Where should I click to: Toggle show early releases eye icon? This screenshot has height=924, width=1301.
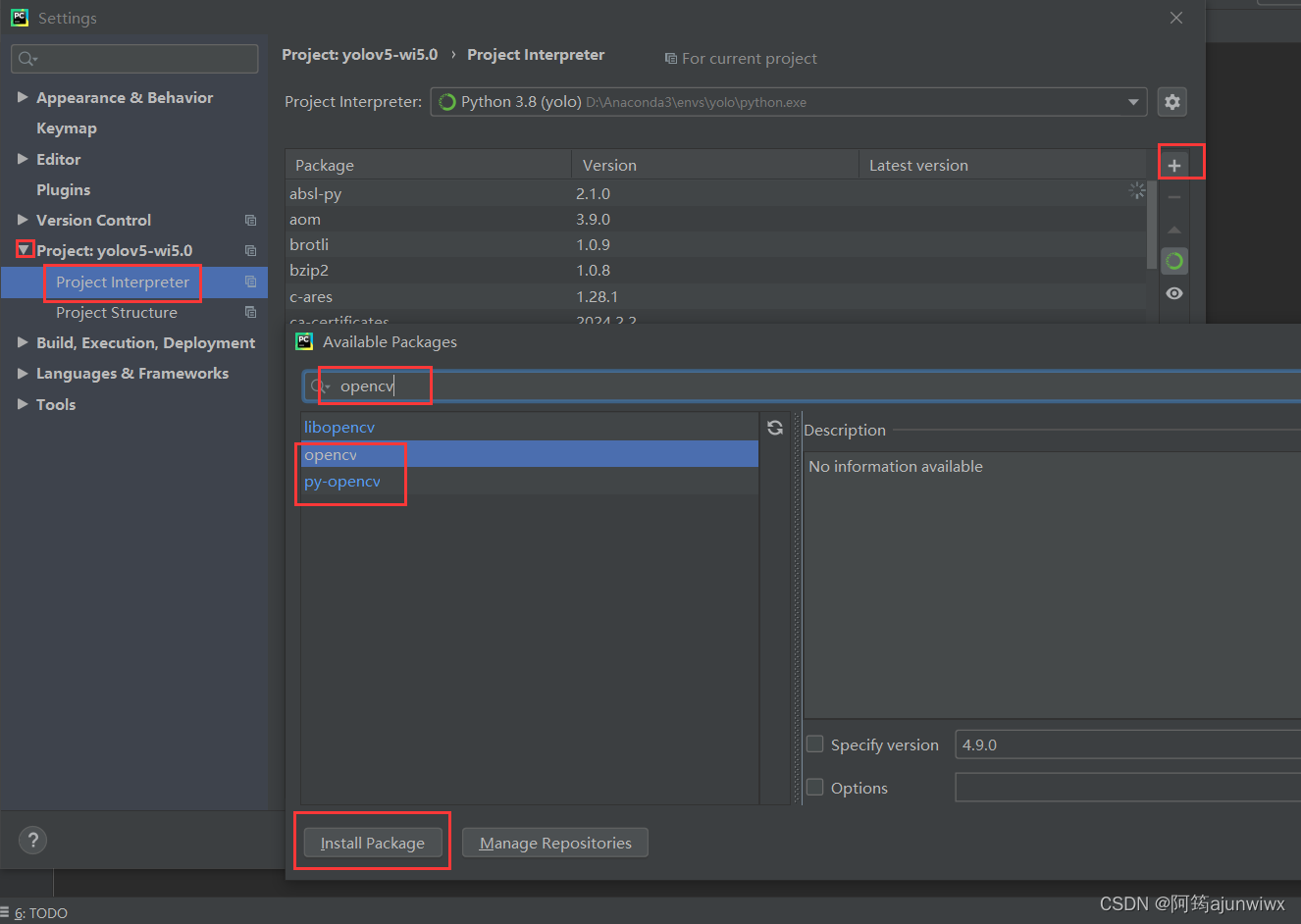coord(1174,293)
